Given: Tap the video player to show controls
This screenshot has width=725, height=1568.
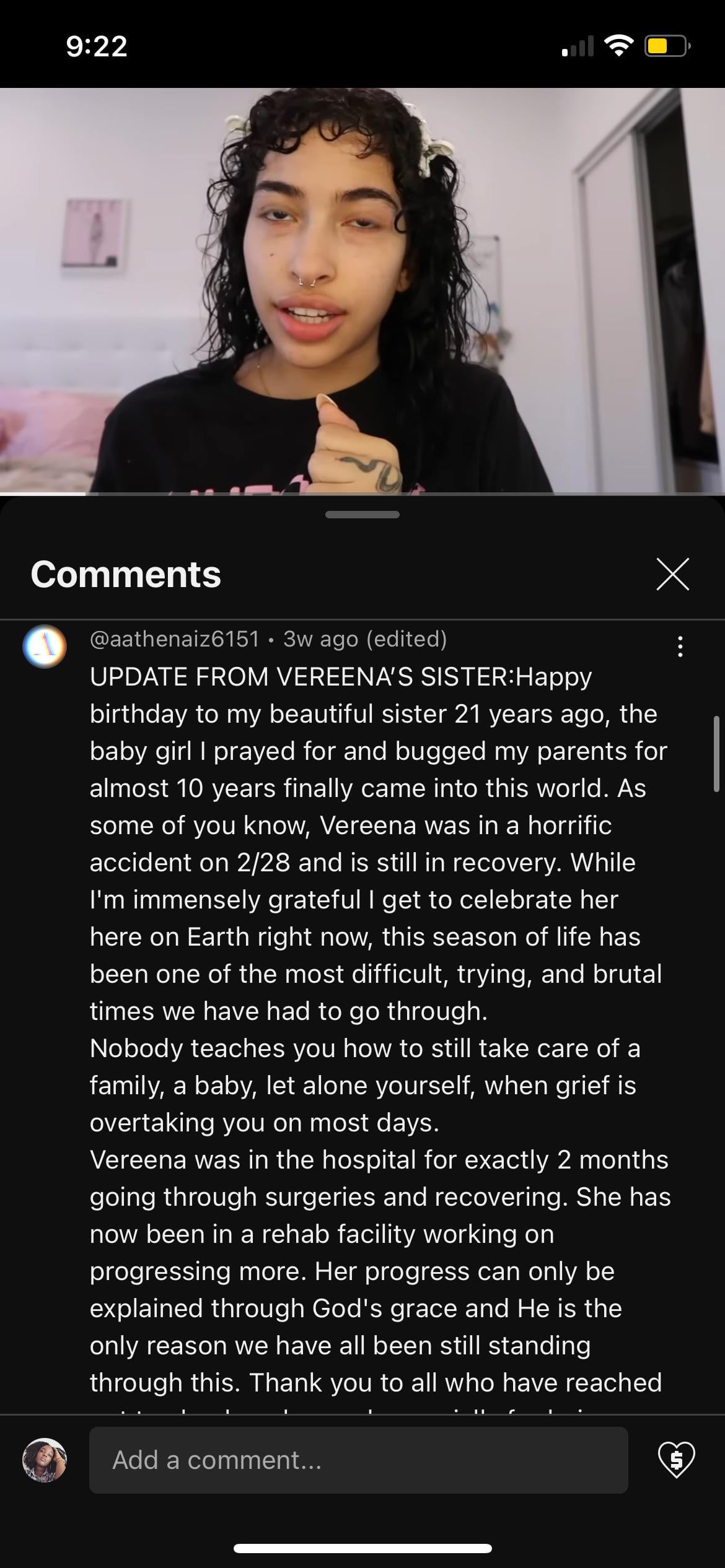Looking at the screenshot, I should [362, 290].
